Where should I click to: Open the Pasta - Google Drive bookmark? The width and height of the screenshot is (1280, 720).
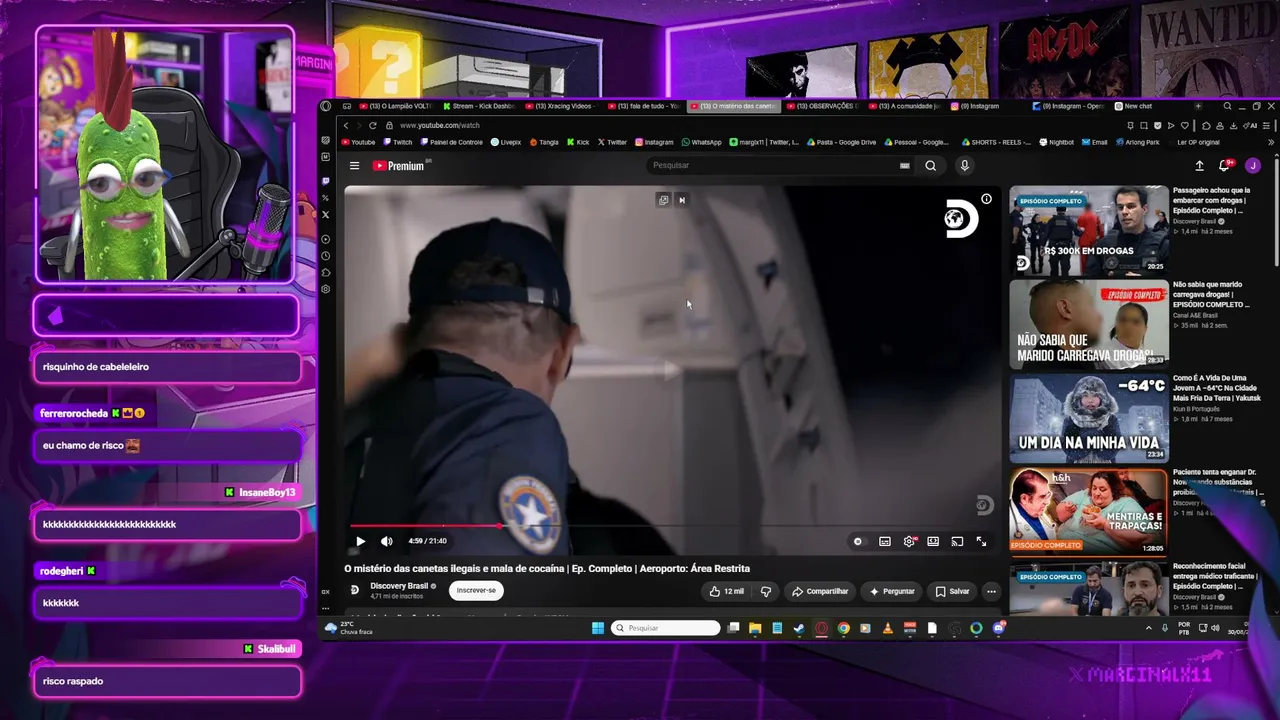[x=841, y=142]
